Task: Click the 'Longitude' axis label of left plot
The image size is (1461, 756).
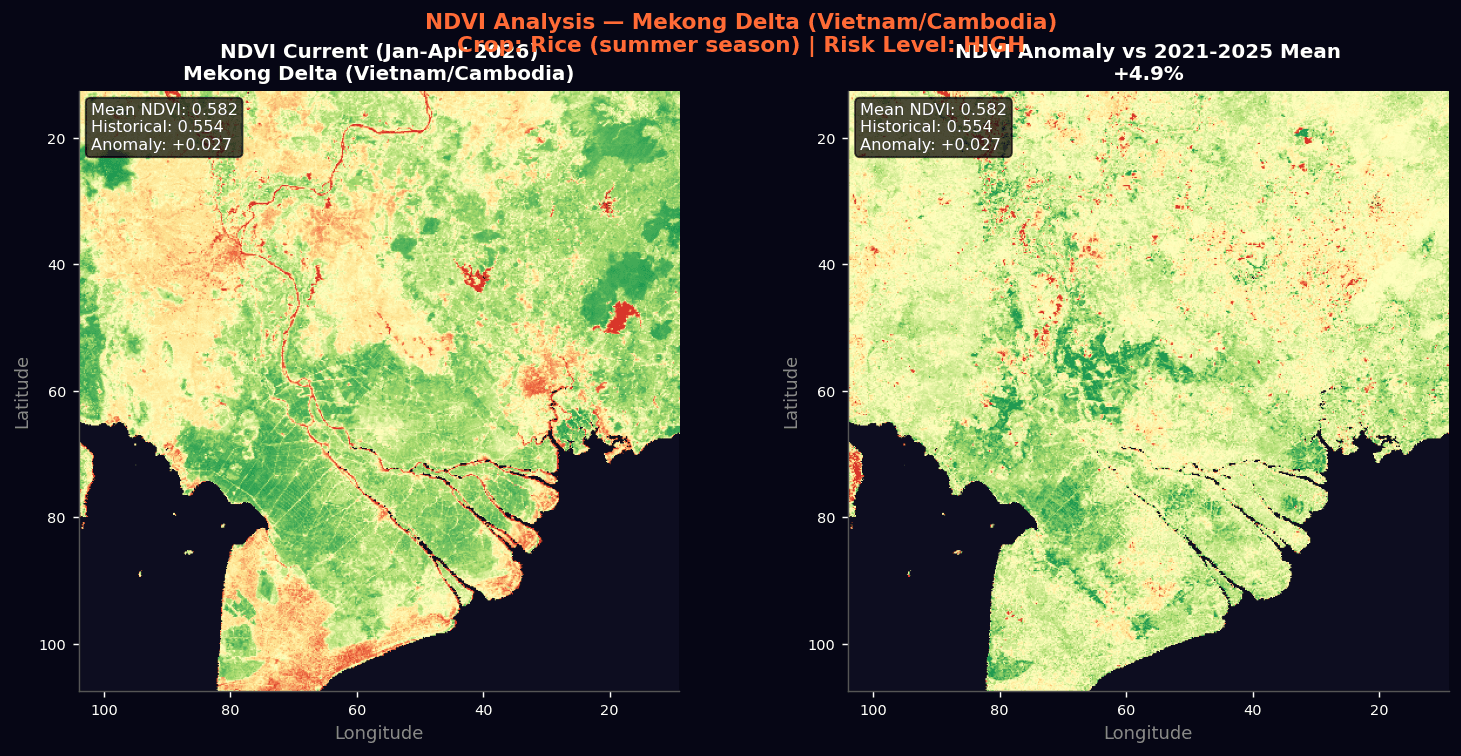Action: pyautogui.click(x=379, y=733)
